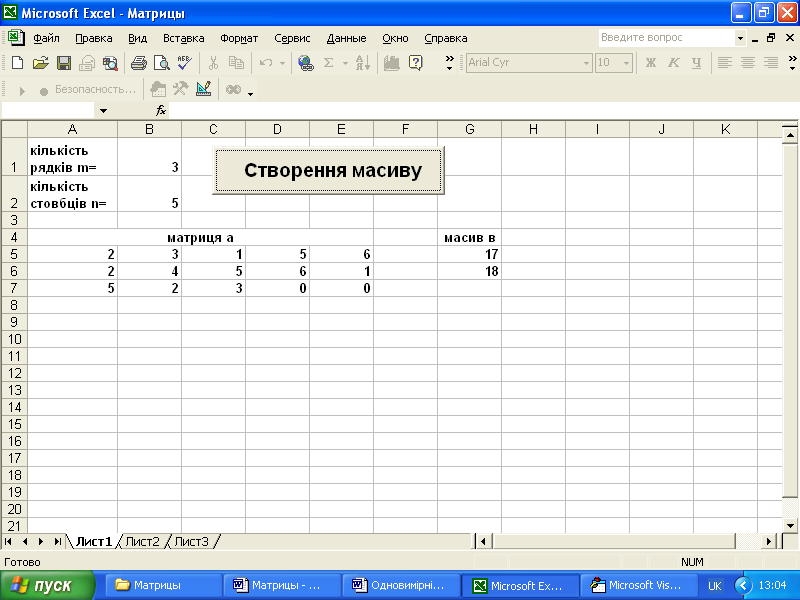The image size is (800, 600).
Task: Click the Excel document icon in menu bar
Action: 15,38
